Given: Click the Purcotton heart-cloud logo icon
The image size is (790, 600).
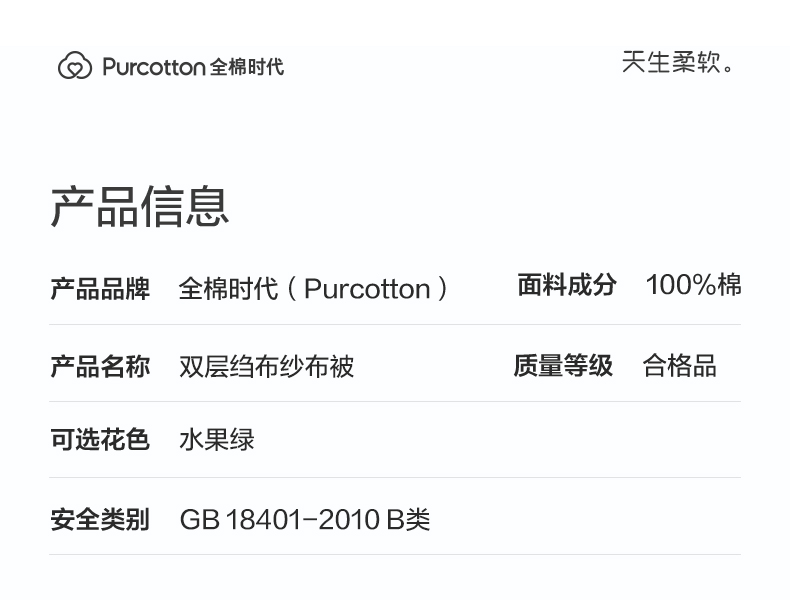Looking at the screenshot, I should click(75, 66).
